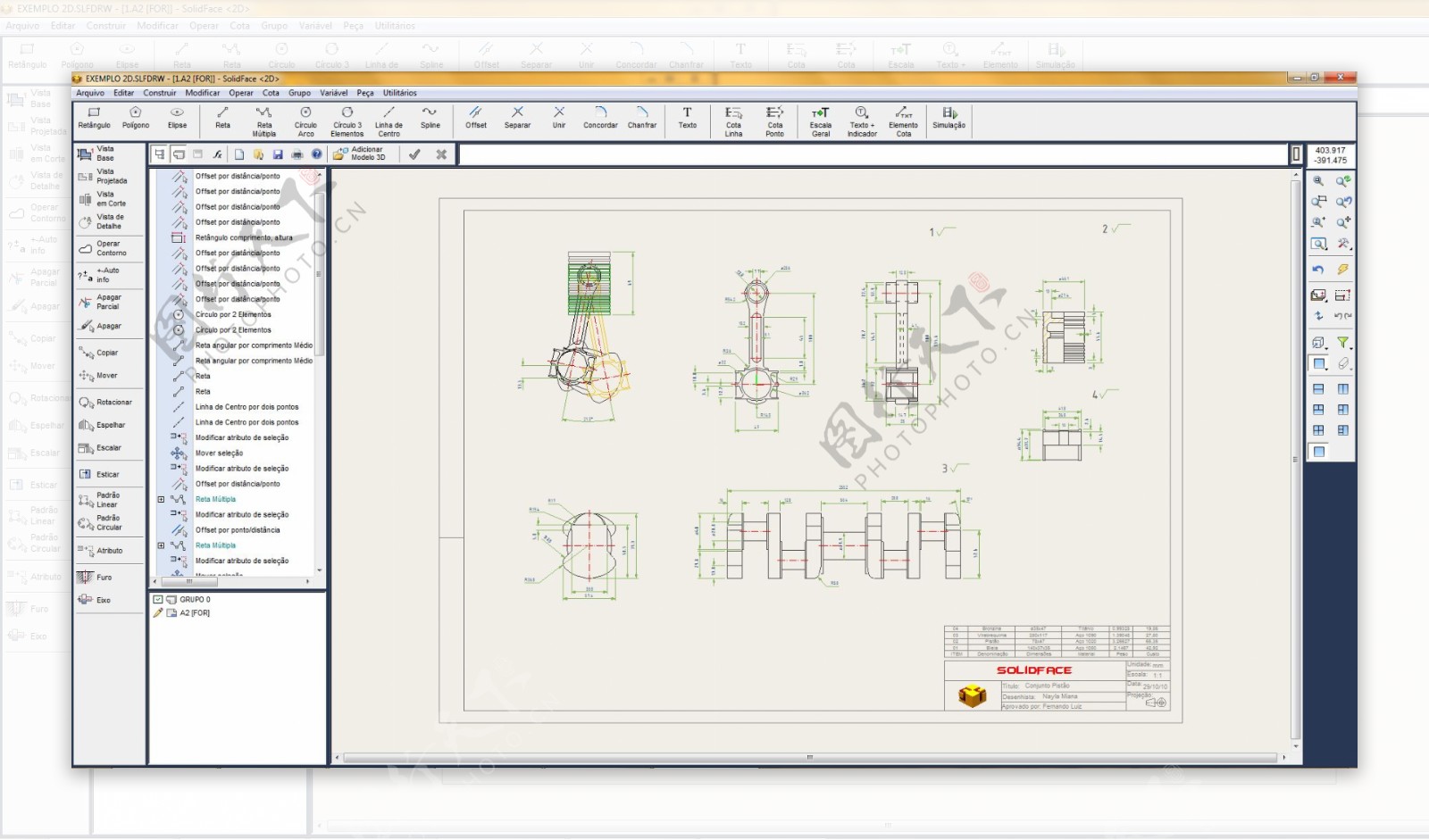Activate the Cota Ponto dimension tool
The width and height of the screenshot is (1429, 840).
click(x=775, y=121)
